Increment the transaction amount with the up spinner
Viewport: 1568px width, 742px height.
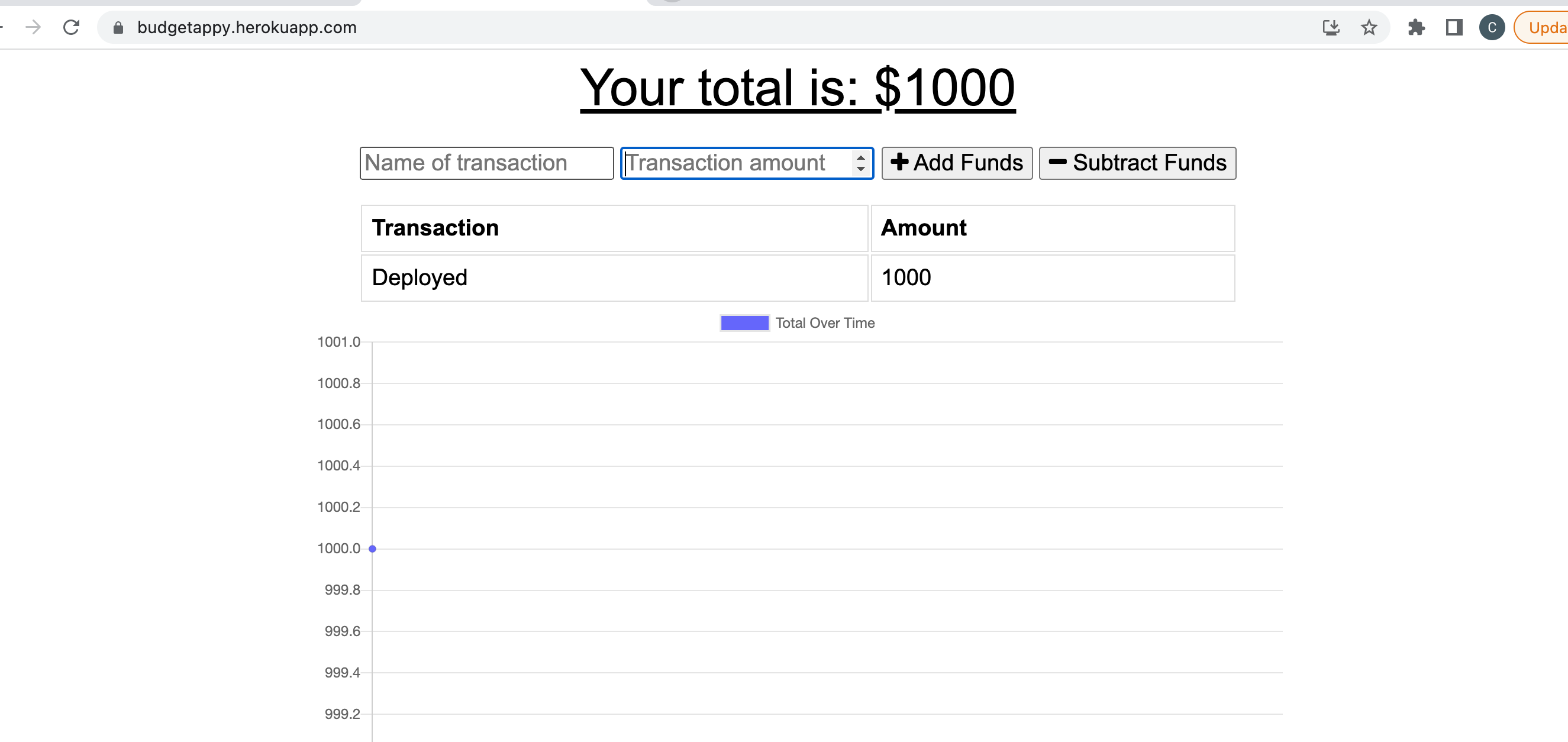(x=860, y=158)
